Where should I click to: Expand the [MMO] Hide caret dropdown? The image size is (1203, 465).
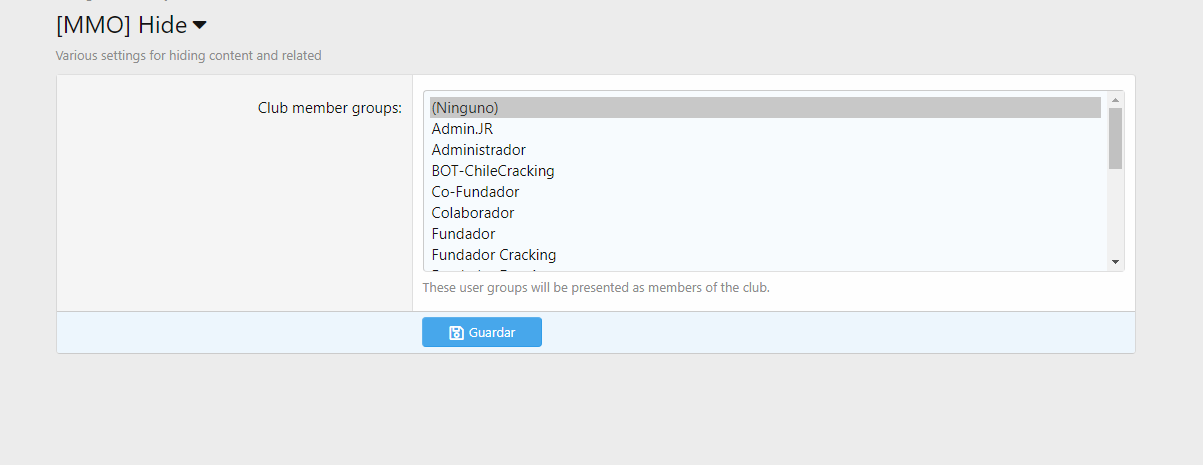pyautogui.click(x=200, y=26)
